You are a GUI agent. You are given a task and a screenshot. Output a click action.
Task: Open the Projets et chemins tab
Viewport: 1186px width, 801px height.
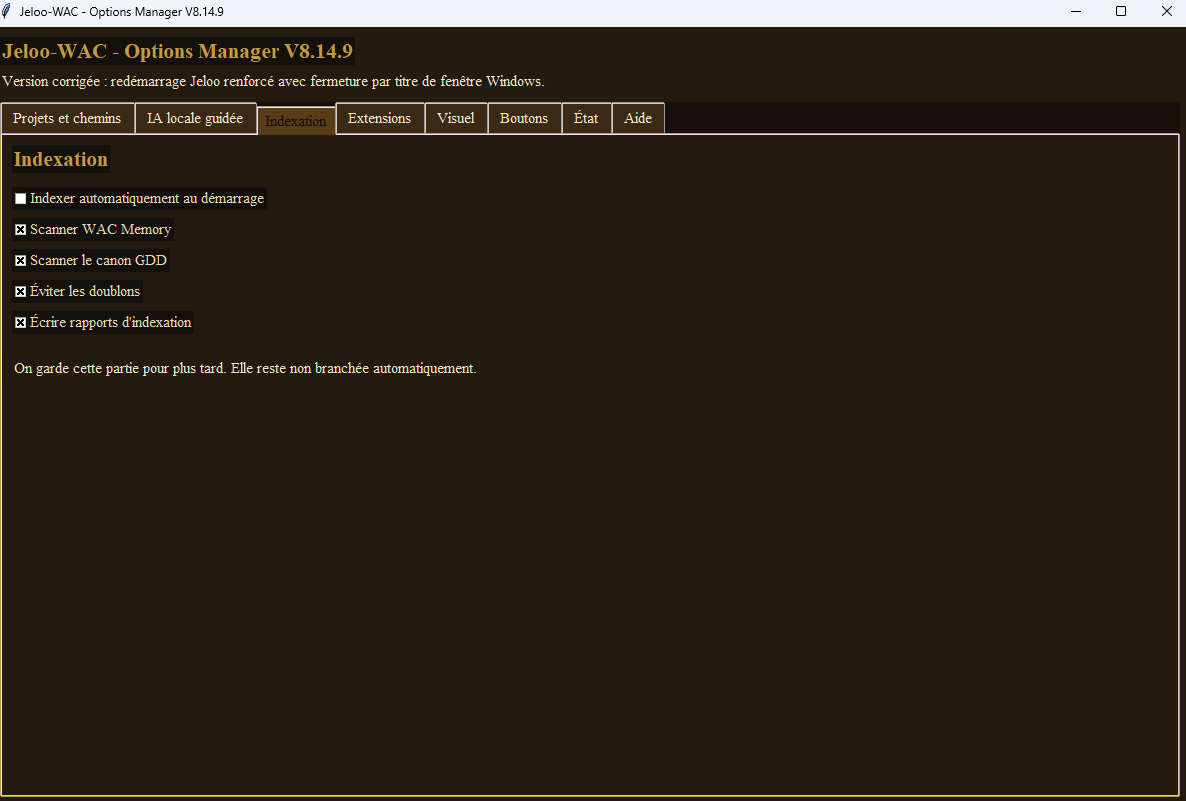tap(67, 119)
